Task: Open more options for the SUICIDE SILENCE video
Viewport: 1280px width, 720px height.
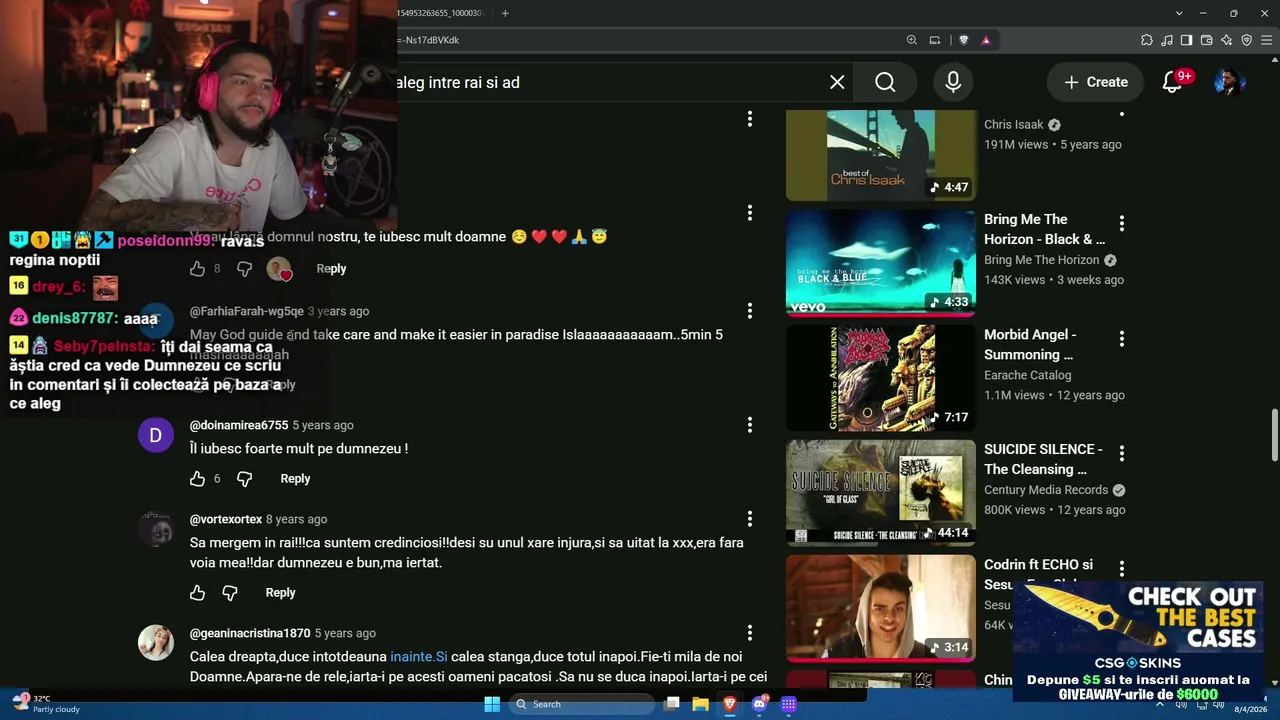Action: pos(1121,453)
